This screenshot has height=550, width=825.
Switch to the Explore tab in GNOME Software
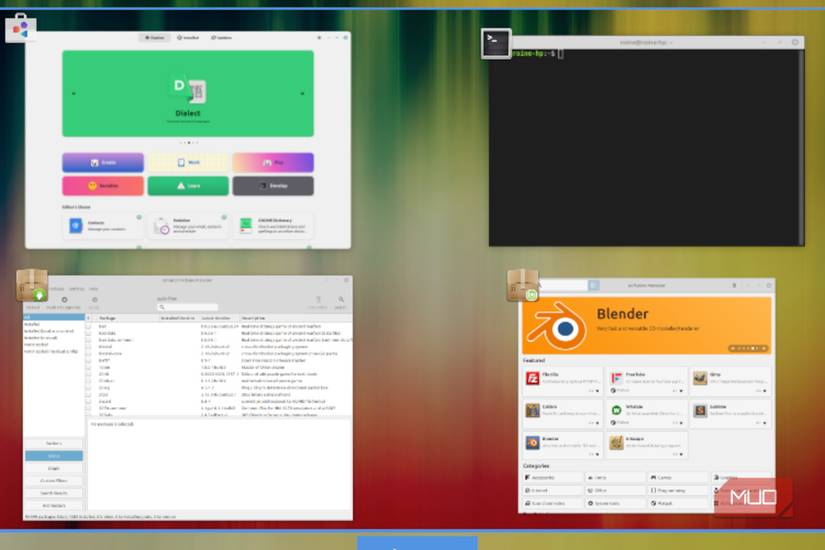[x=155, y=38]
